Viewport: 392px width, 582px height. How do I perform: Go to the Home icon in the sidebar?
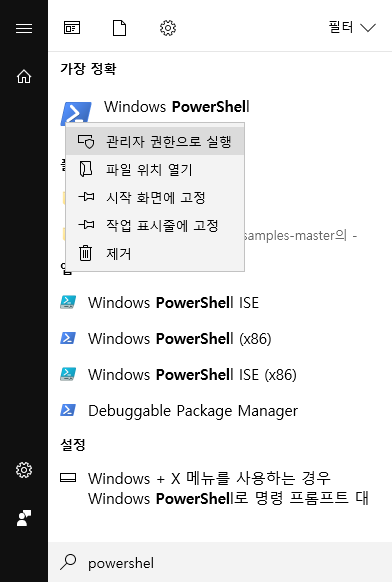tap(24, 76)
